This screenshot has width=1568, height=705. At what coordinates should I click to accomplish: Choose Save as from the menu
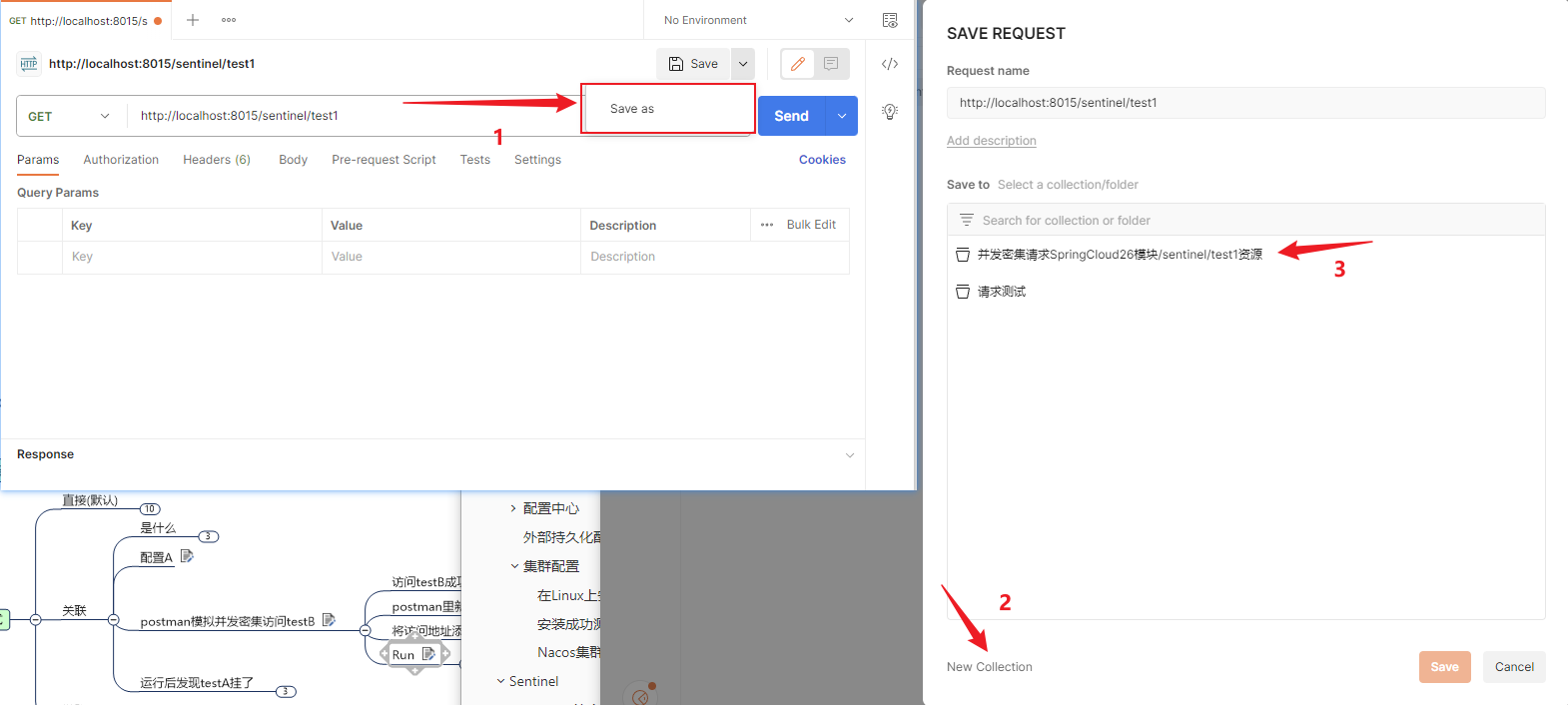[632, 109]
